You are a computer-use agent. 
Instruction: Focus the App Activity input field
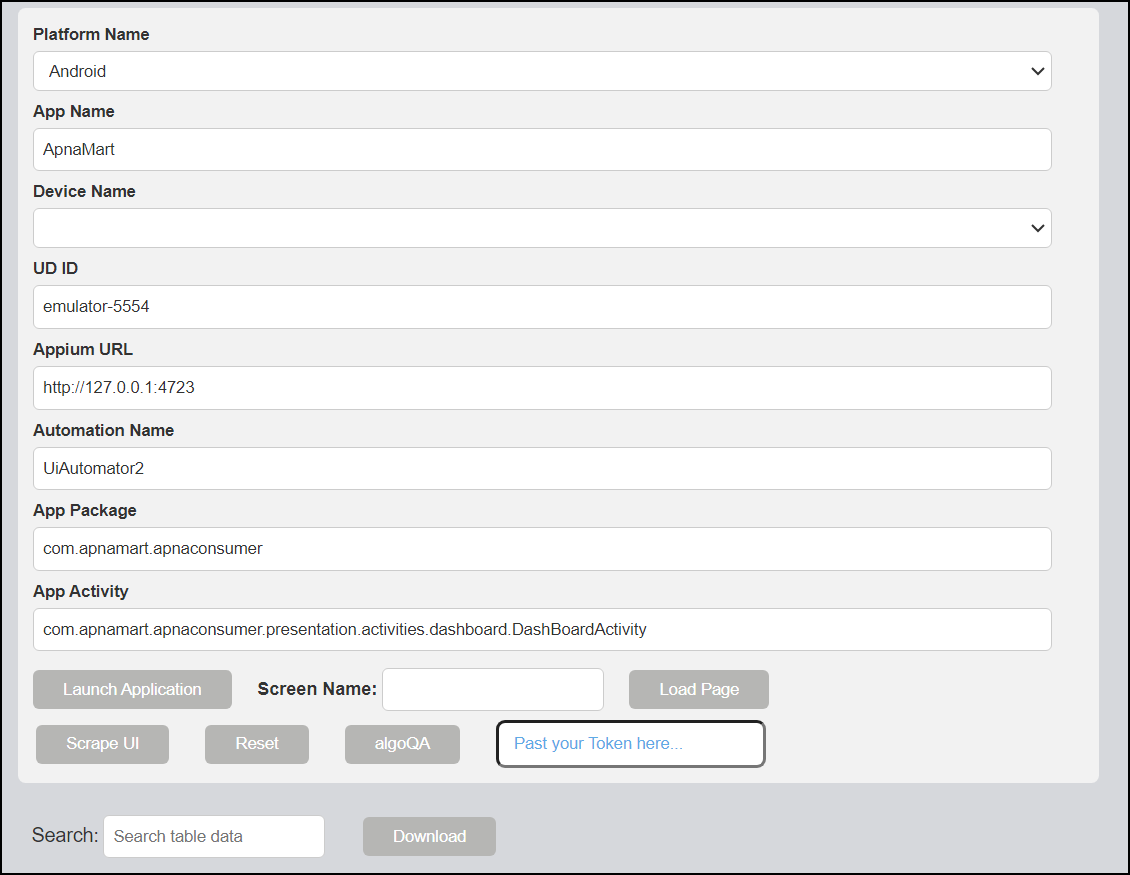(x=542, y=630)
